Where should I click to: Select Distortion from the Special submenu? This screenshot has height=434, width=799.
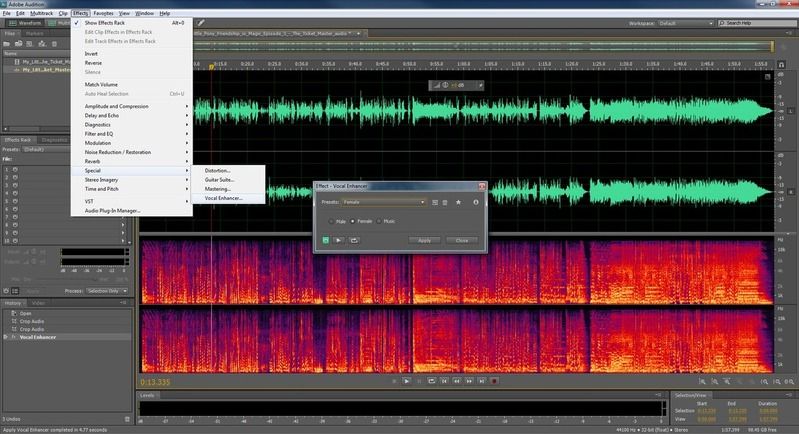(228, 171)
